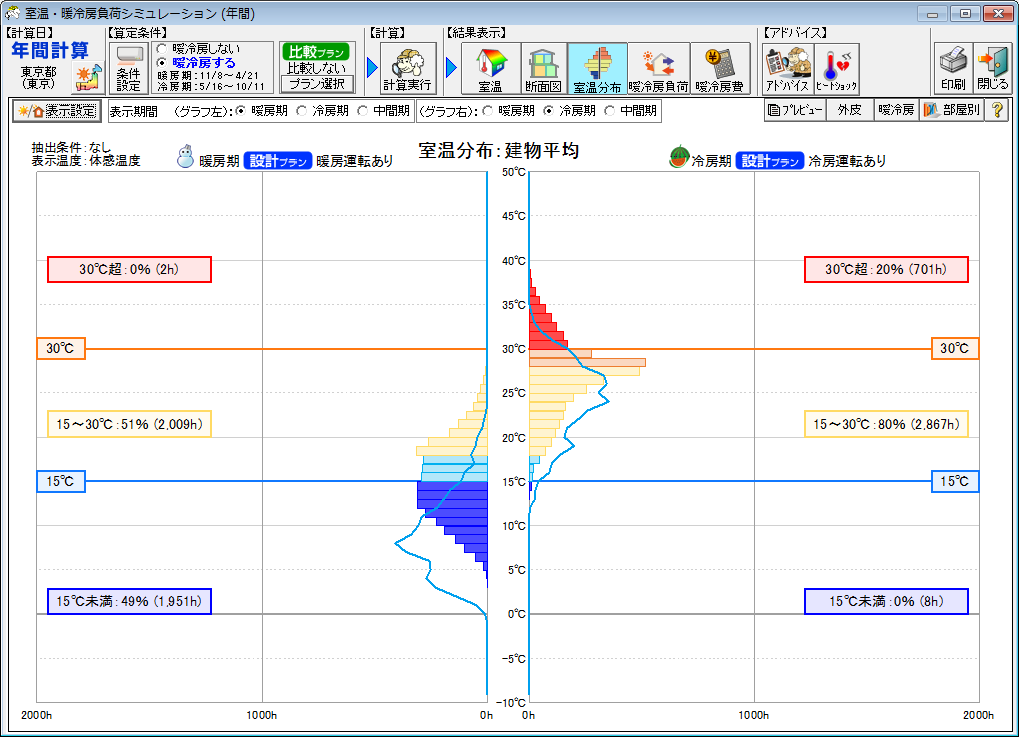The width and height of the screenshot is (1019, 737).
Task: Click the 暖冷房 button on right toolbar
Action: pyautogui.click(x=896, y=110)
